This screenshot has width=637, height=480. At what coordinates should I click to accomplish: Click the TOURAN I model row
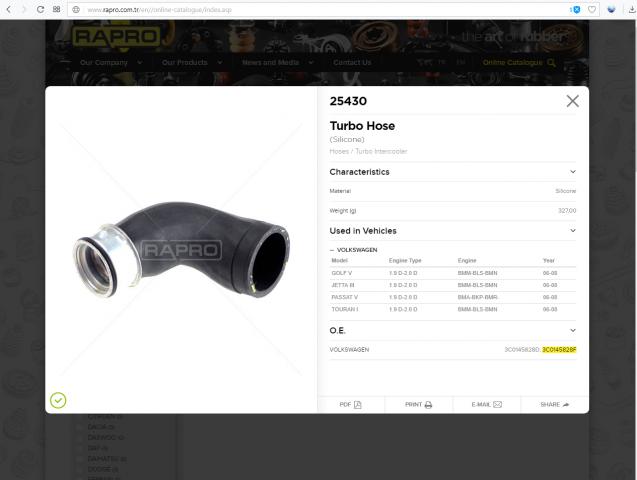(x=453, y=309)
